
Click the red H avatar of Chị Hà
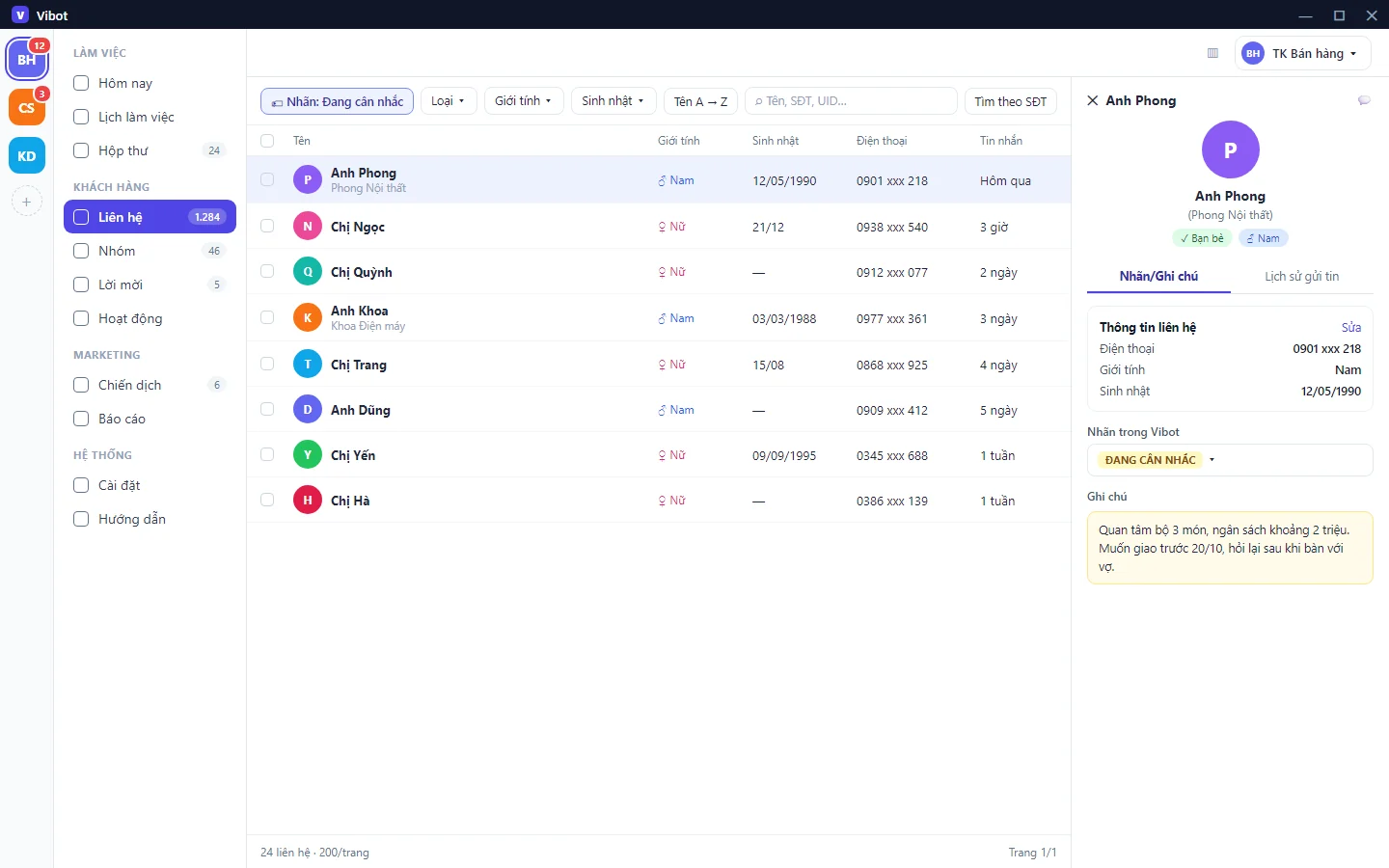[x=308, y=500]
